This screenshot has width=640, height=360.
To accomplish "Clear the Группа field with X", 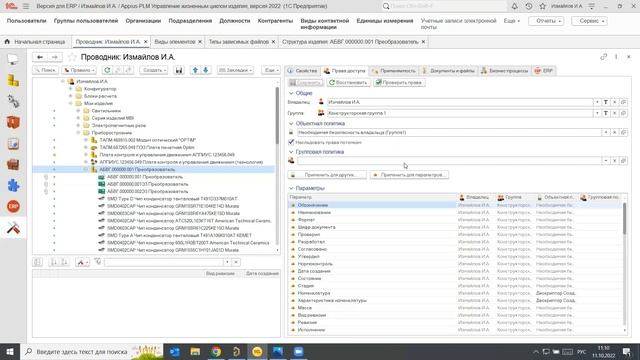I will [614, 113].
